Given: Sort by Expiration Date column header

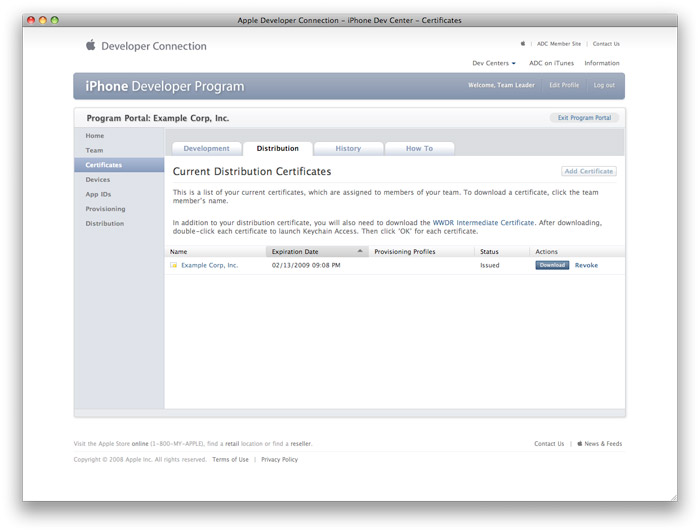Looking at the screenshot, I should (x=317, y=252).
